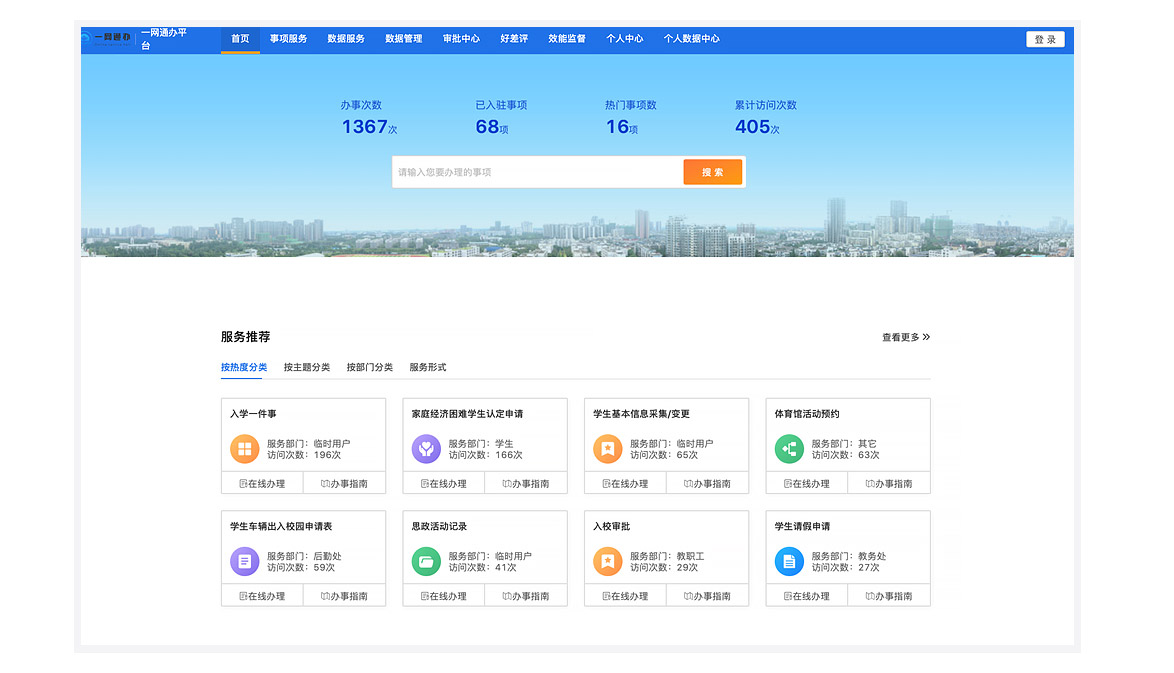1174x673 pixels.
Task: Open 在线办理 for 入学一件事
Action: pyautogui.click(x=262, y=484)
